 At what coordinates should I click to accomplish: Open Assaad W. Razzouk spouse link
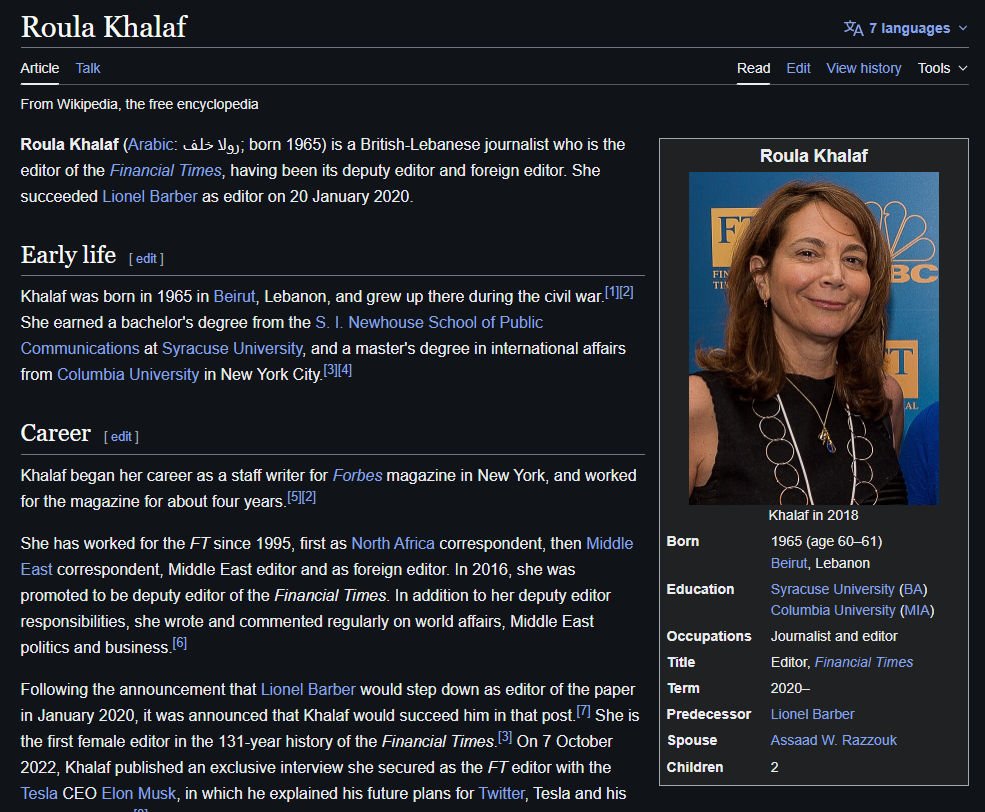click(x=834, y=740)
